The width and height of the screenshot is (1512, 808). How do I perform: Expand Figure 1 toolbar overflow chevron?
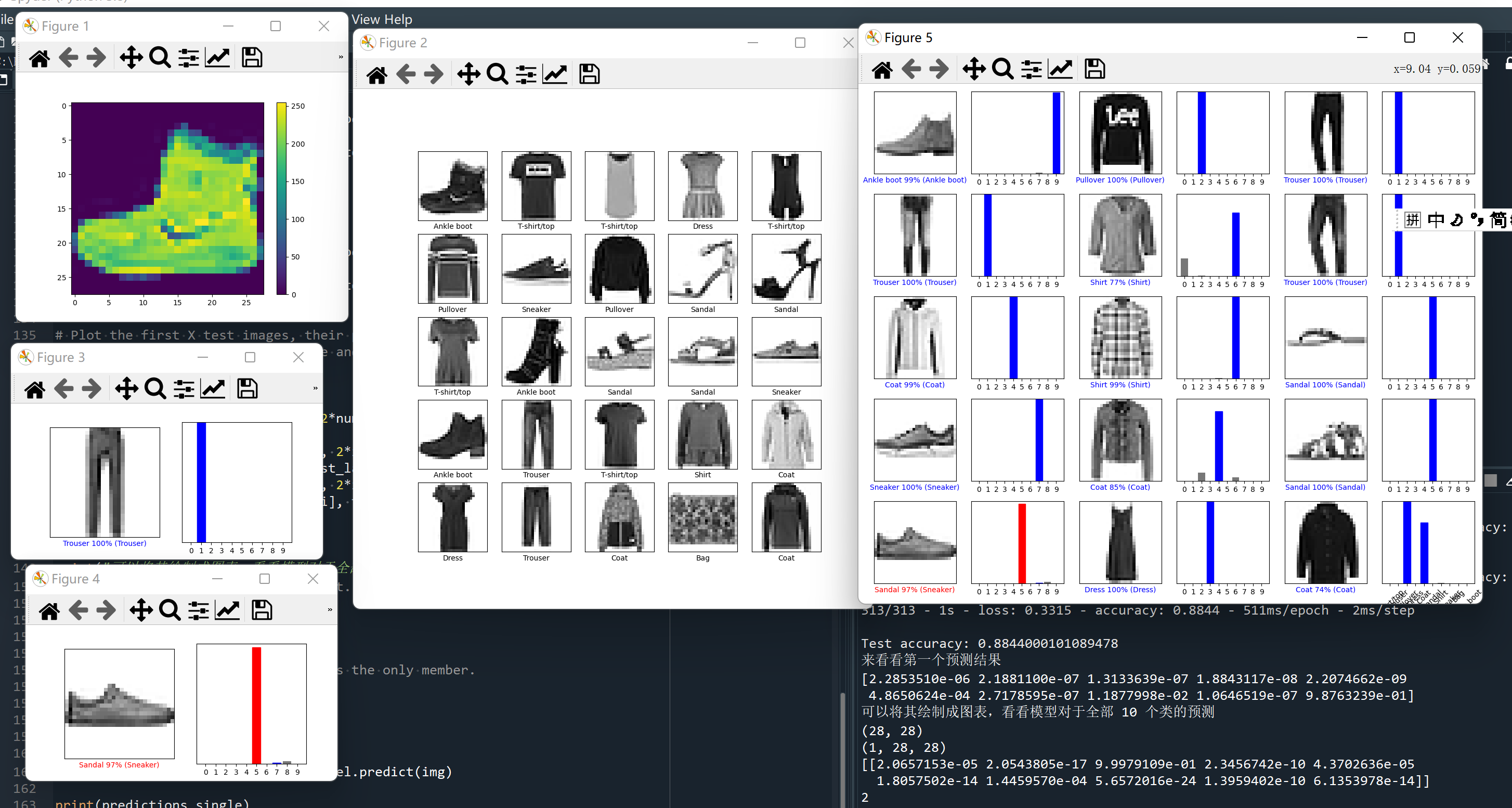[341, 58]
